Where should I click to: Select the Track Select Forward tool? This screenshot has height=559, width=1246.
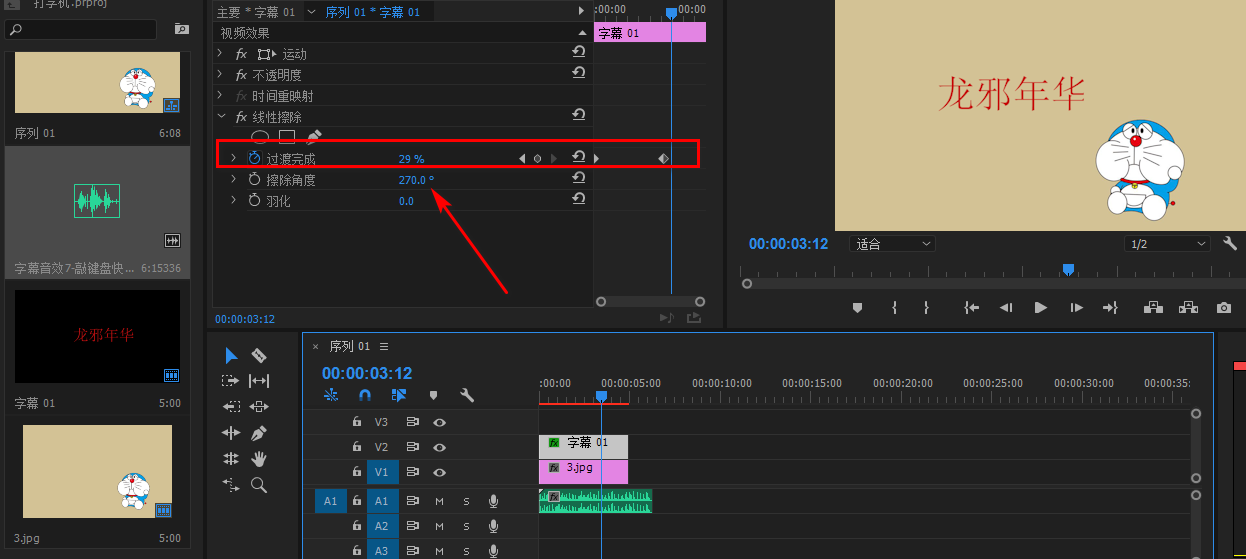[231, 381]
